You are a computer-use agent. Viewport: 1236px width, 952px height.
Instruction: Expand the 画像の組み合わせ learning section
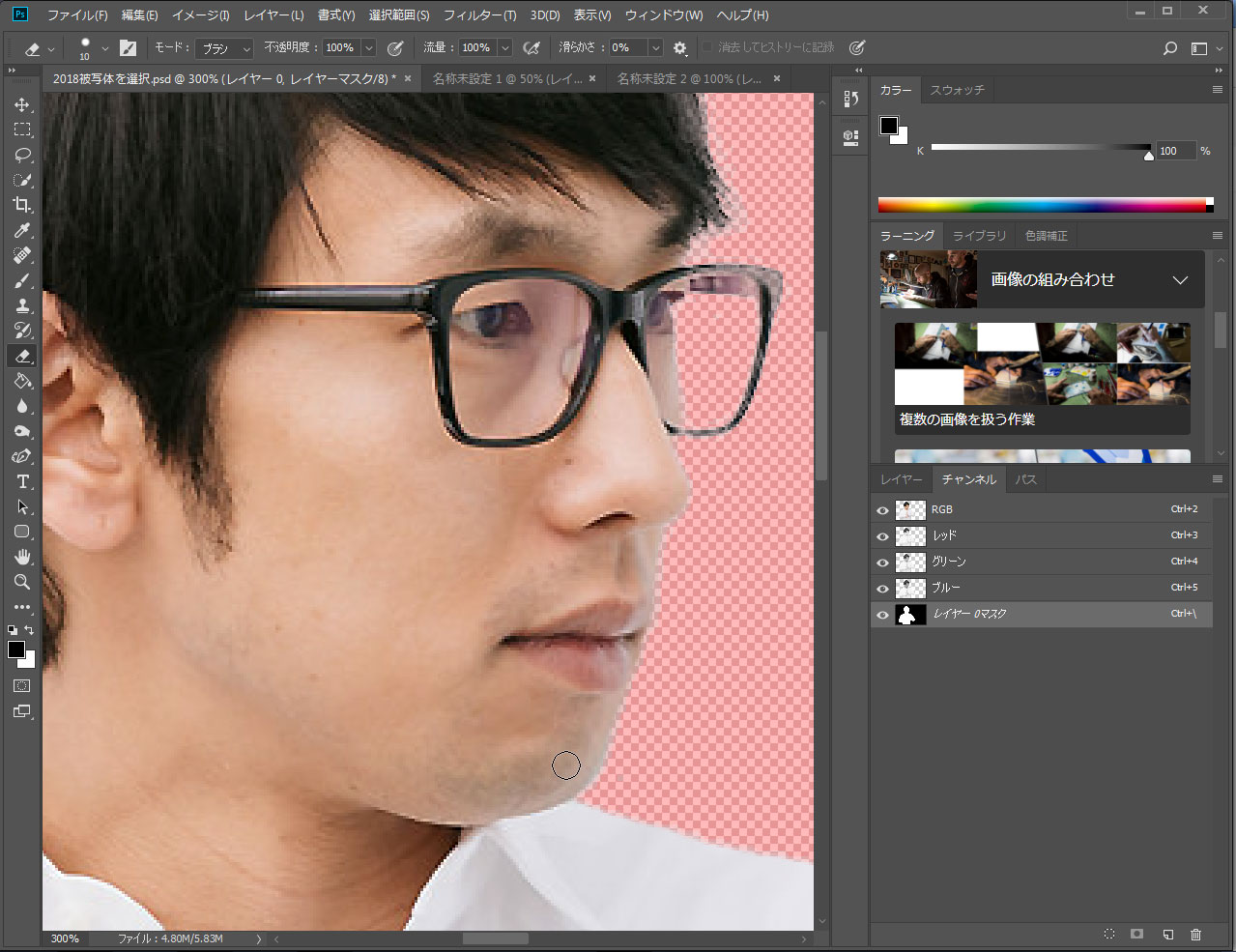(x=1179, y=280)
